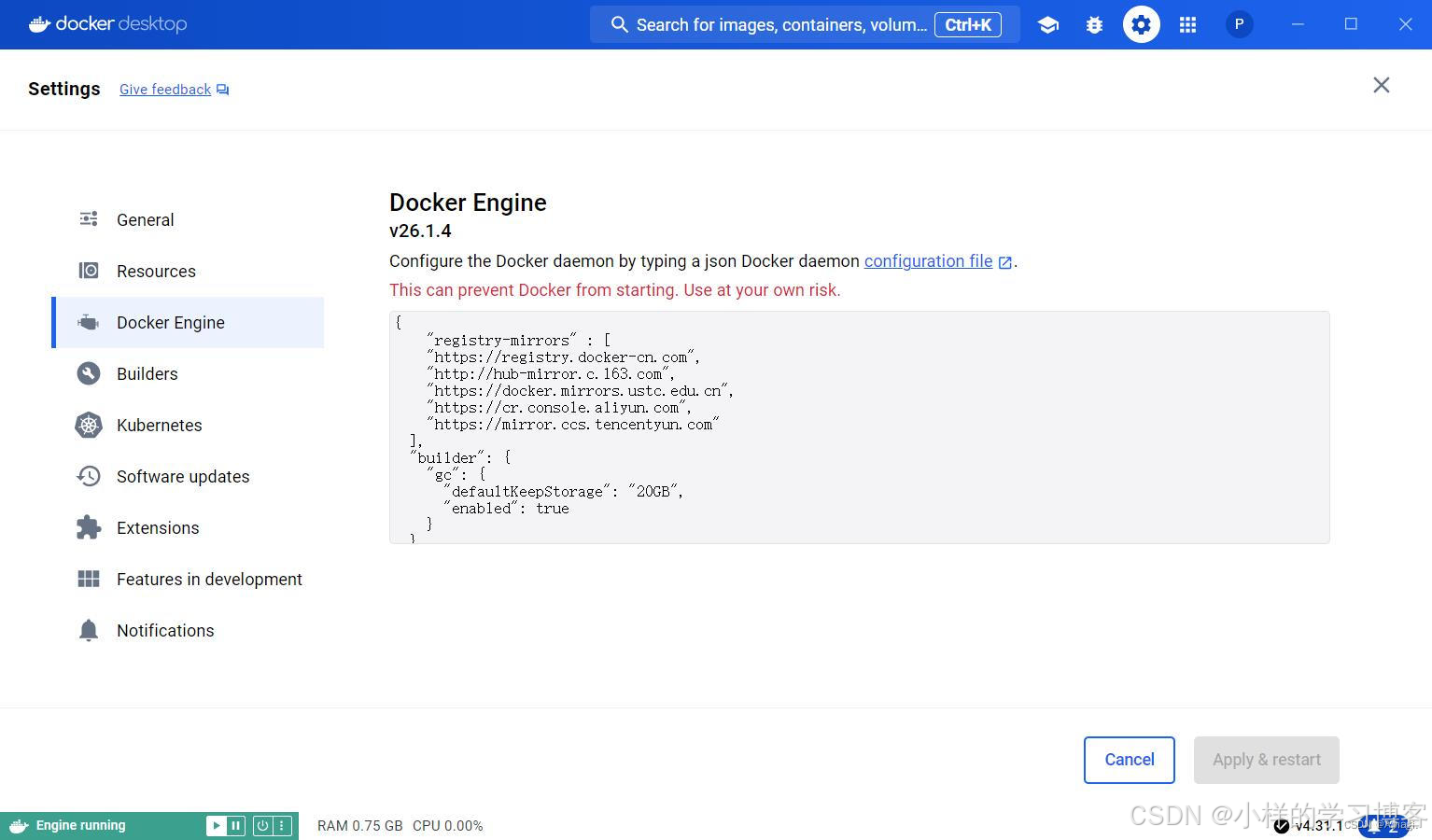
Task: Click the Builders wrench icon
Action: pos(89,373)
